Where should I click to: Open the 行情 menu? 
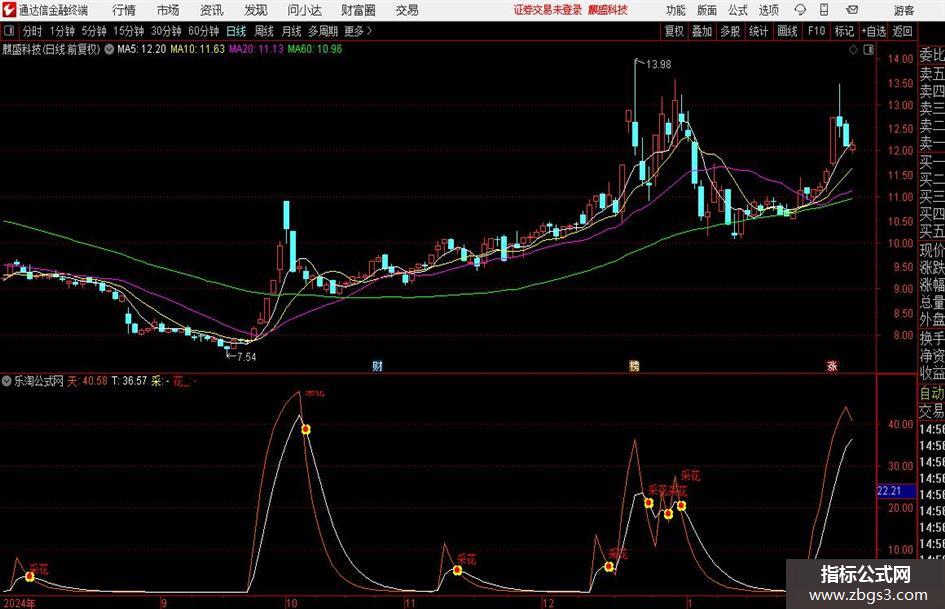coord(124,10)
